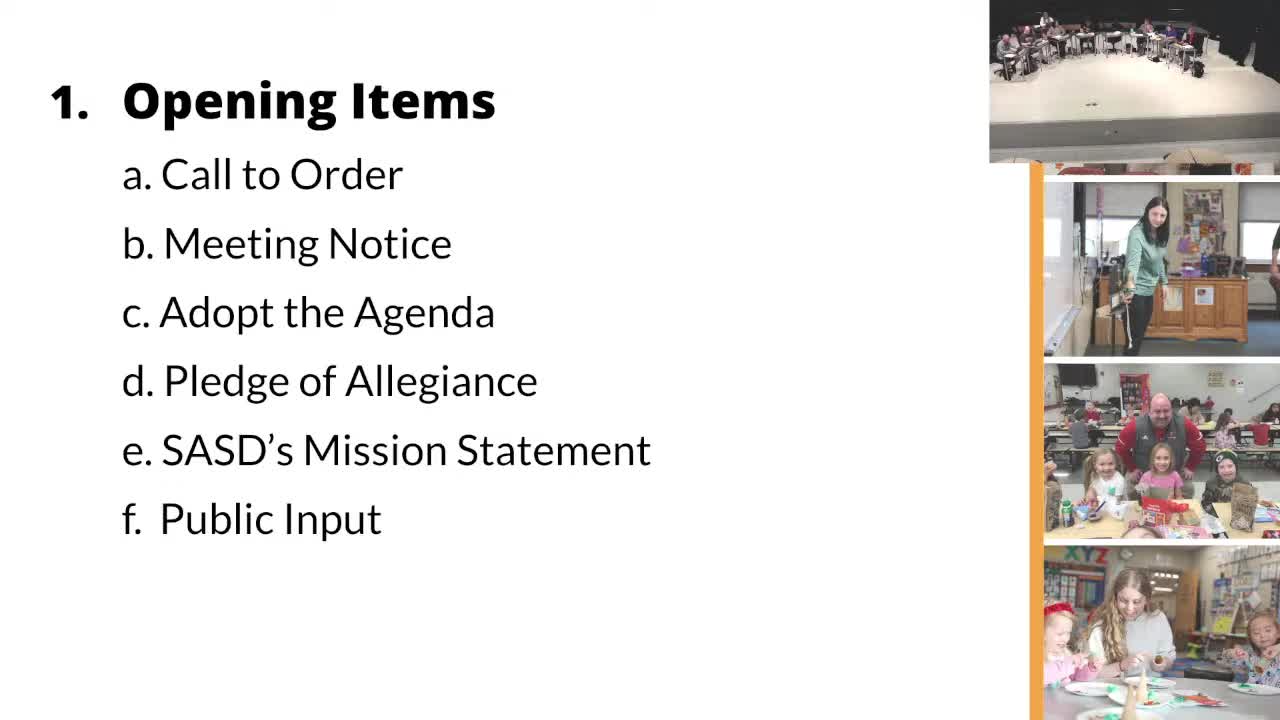
Task: Click the "Opening Items" slide heading
Action: coord(308,101)
